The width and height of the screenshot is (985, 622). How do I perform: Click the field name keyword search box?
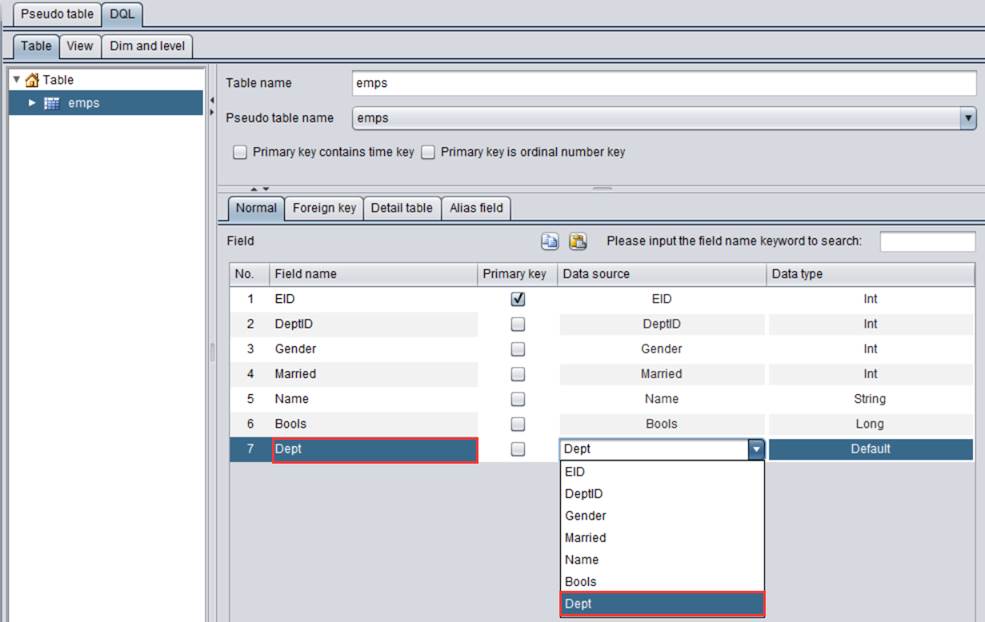pos(927,241)
